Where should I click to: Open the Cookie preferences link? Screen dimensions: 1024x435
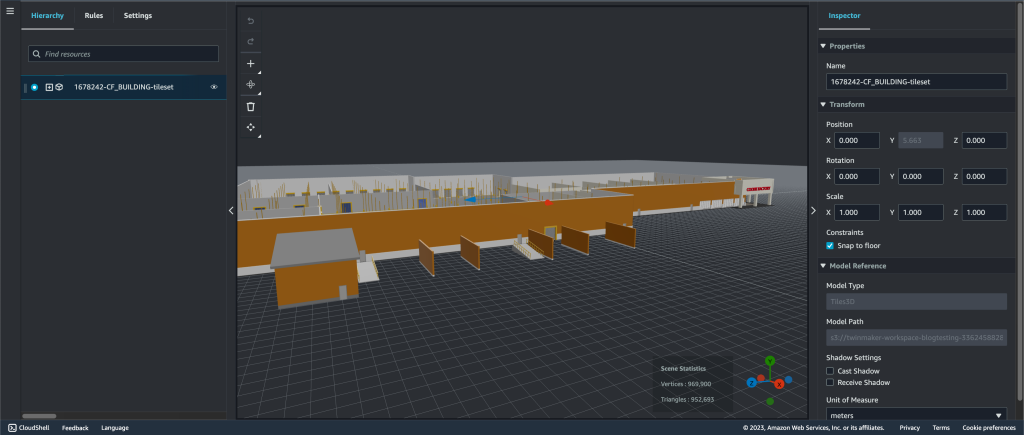pos(989,428)
